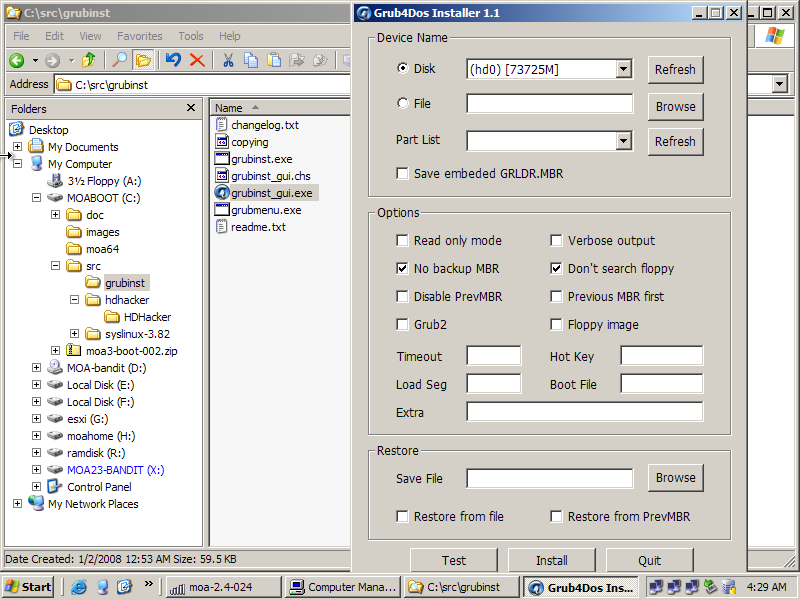The width and height of the screenshot is (800, 600).
Task: Expand the doc folder in tree
Action: pyautogui.click(x=56, y=215)
